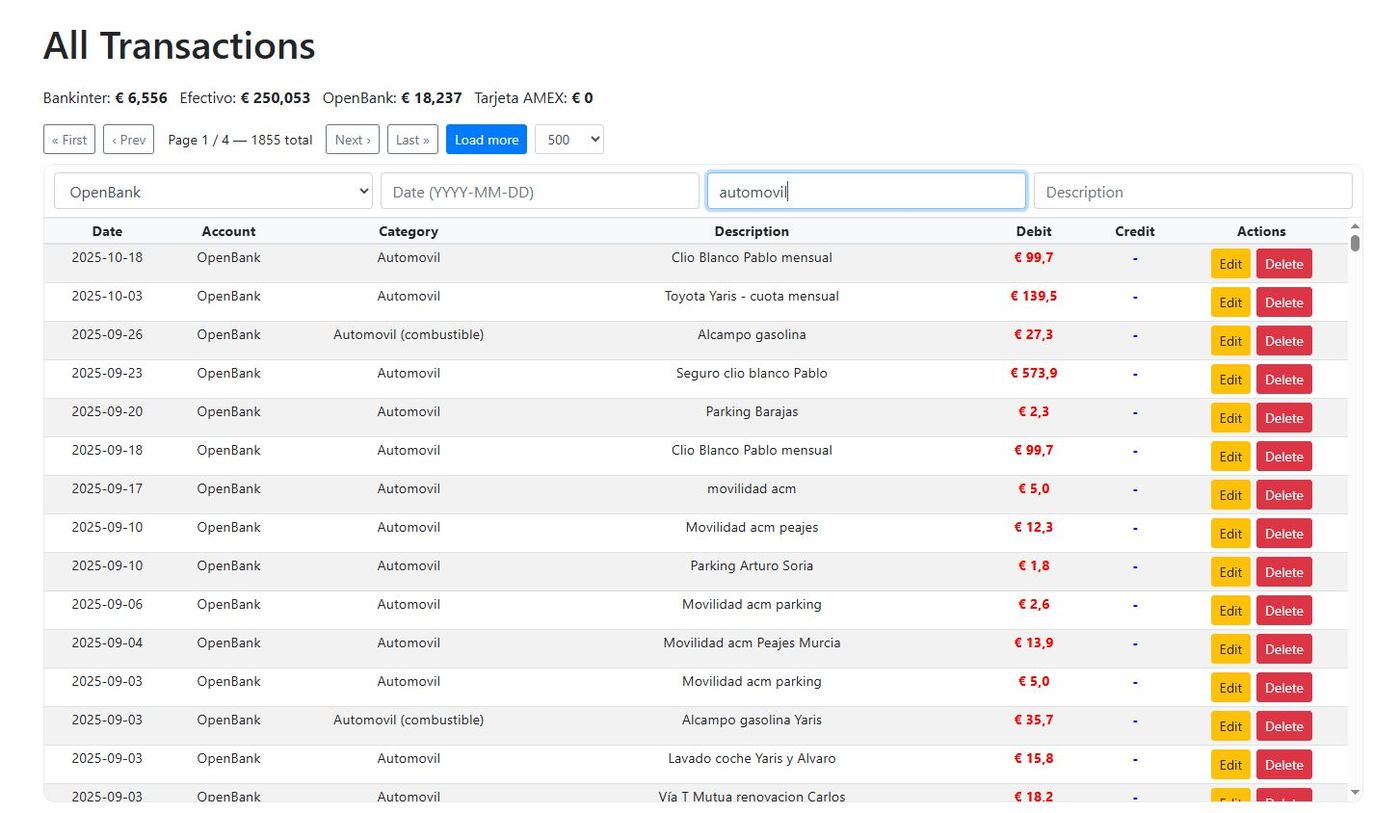This screenshot has height=813, width=1400.
Task: Click the Date column header
Action: click(107, 231)
